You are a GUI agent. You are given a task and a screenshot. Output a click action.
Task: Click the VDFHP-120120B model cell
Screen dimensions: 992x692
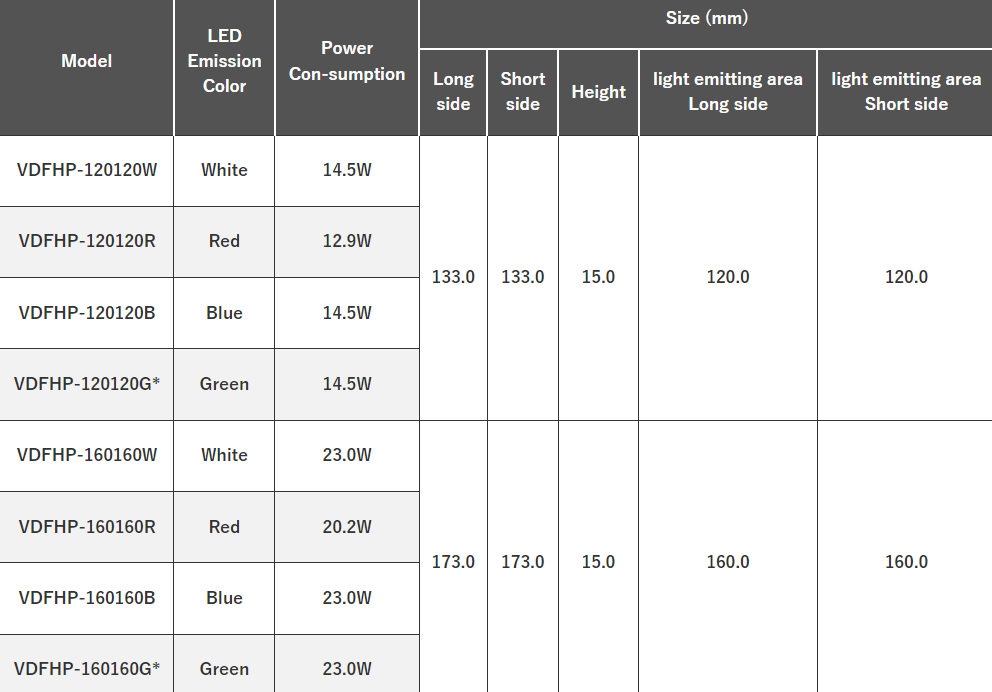click(87, 313)
